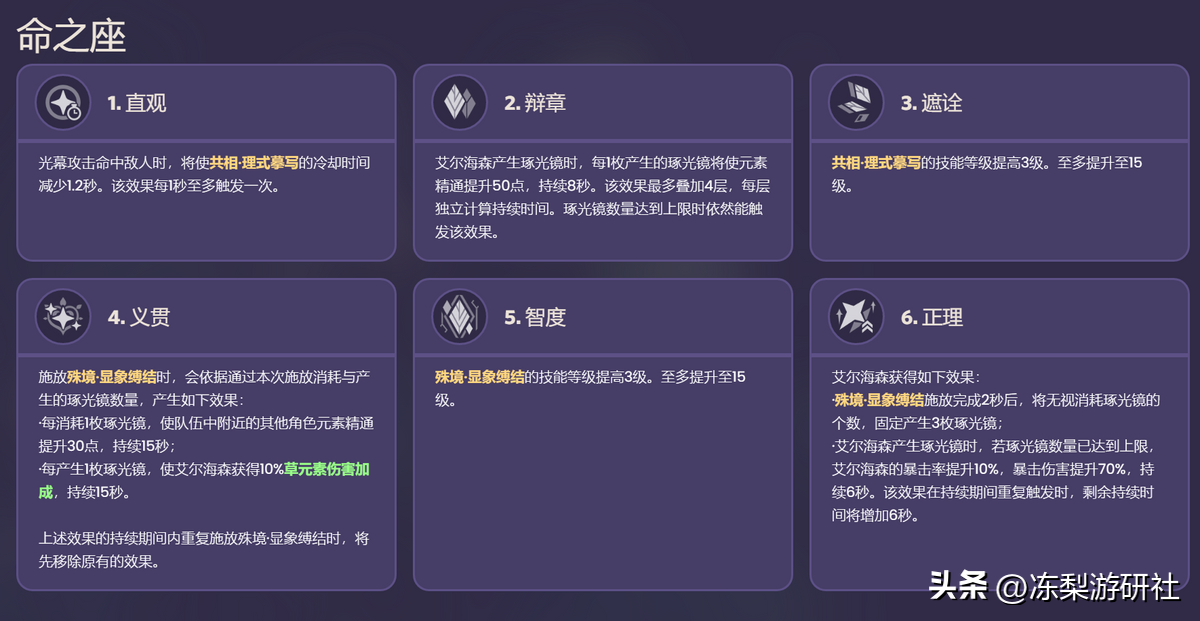Select the 4. 义贯 card title

[138, 318]
